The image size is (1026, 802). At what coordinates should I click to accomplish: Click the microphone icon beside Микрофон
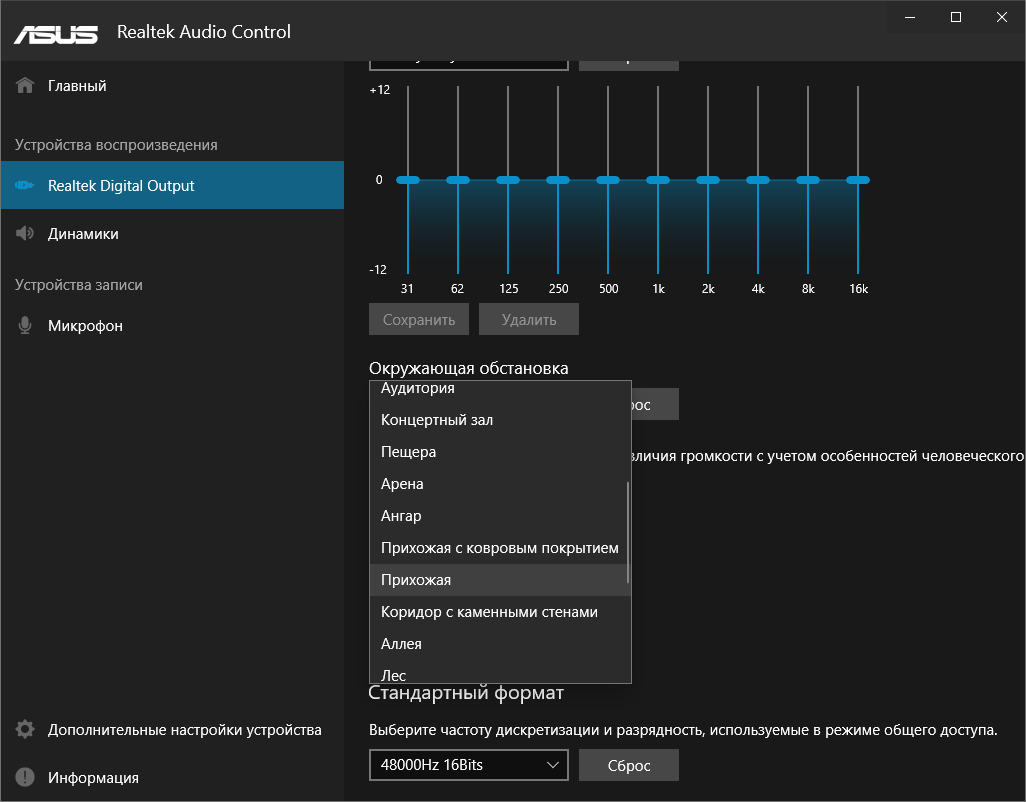click(x=25, y=326)
